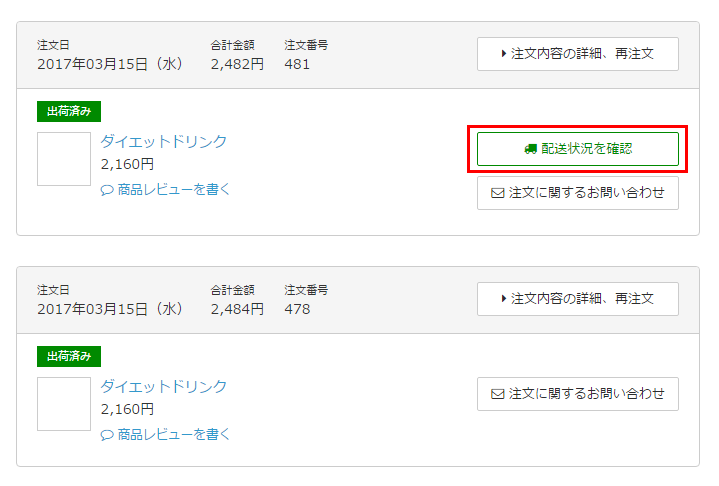Click the truck icon on the delivery status button

(530, 149)
